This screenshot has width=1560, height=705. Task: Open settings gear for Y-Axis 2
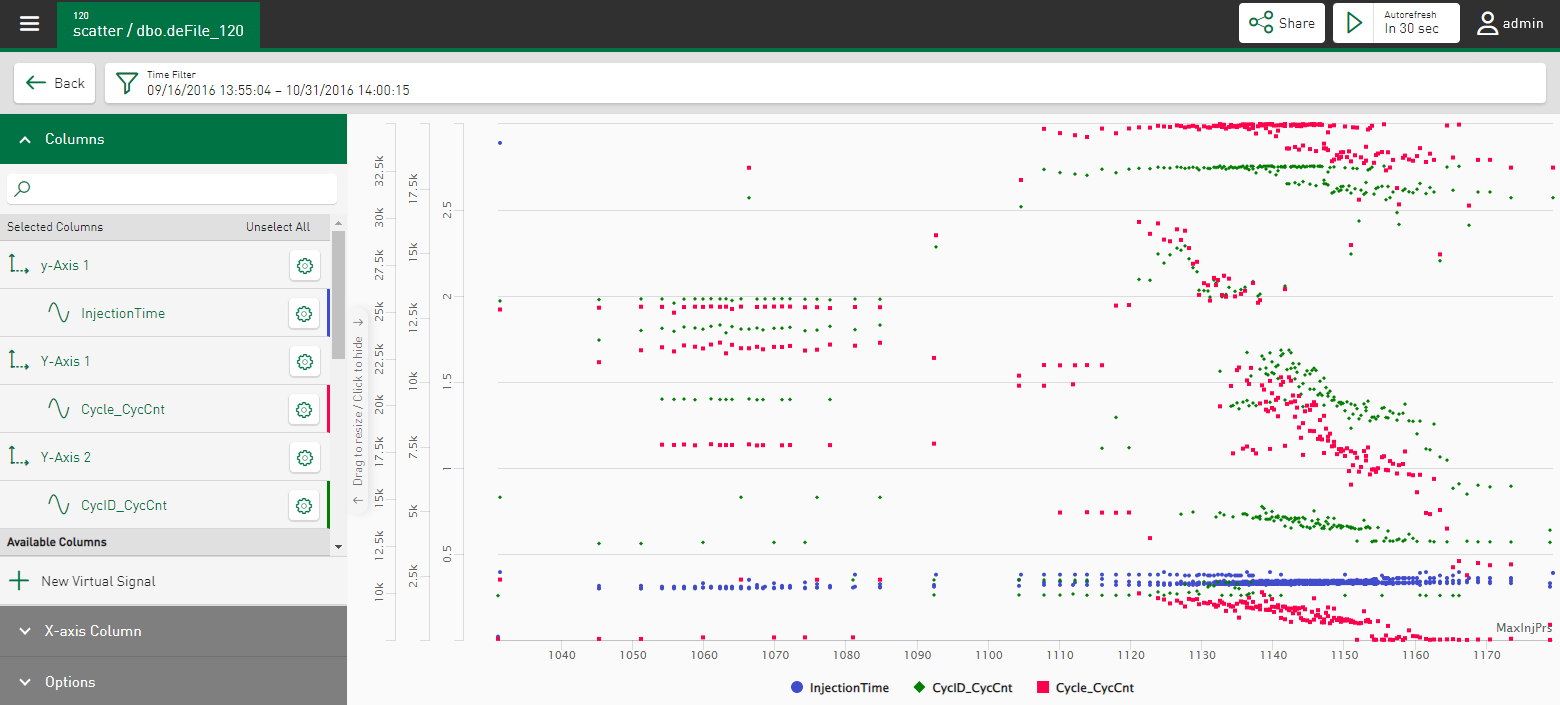304,457
